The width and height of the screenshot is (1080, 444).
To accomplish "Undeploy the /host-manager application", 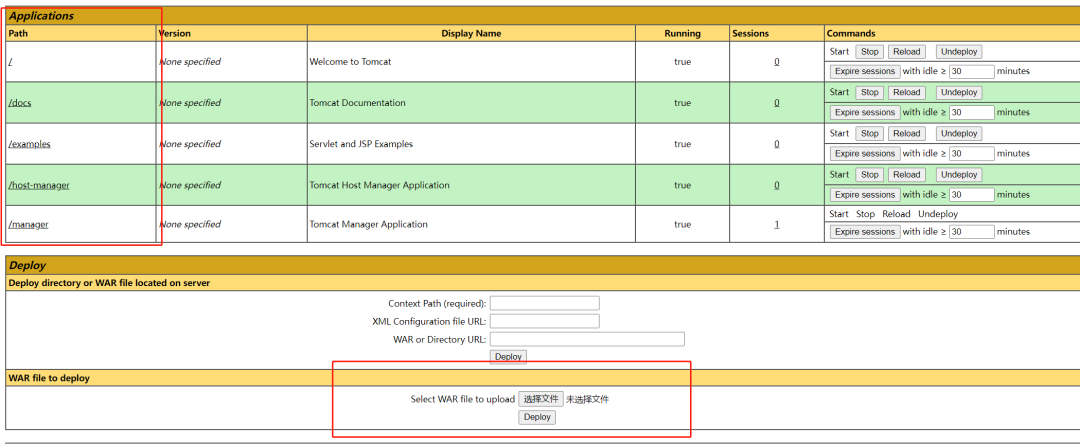I will tap(959, 175).
